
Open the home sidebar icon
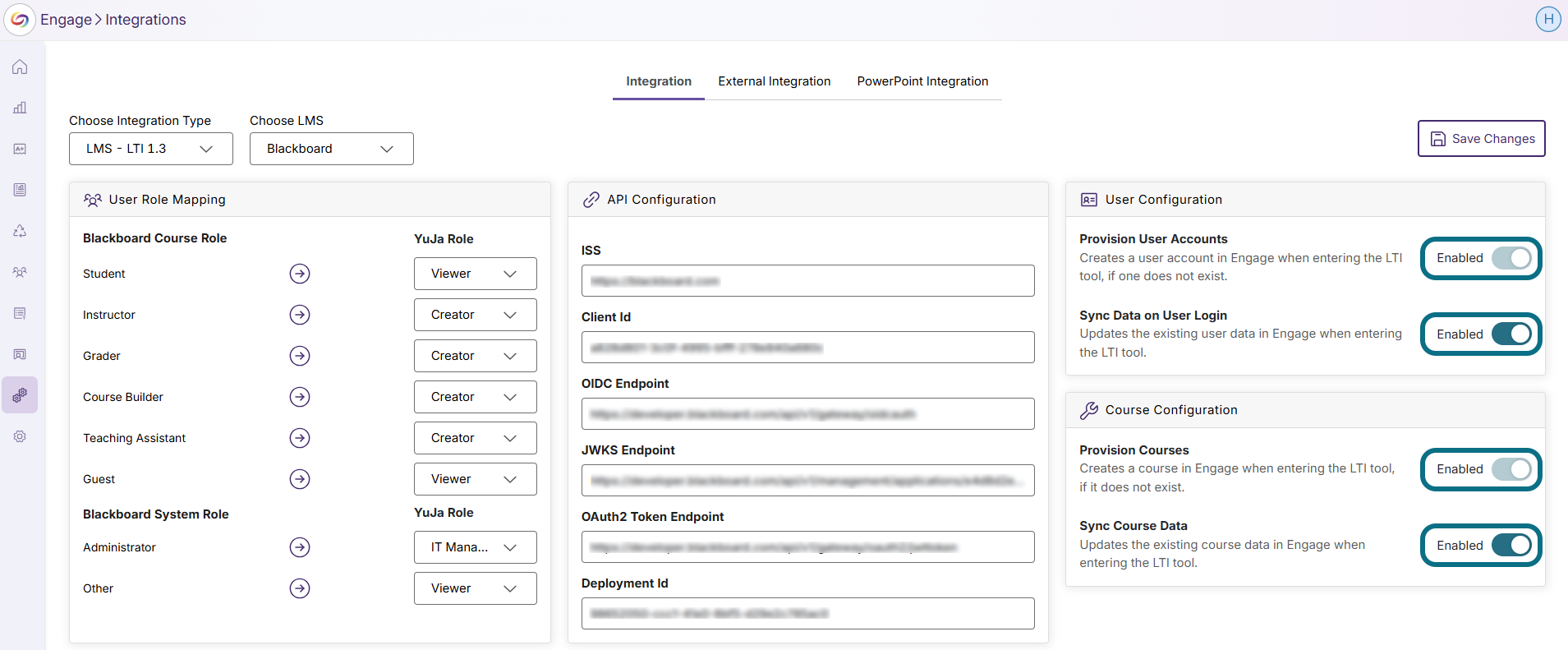[x=20, y=67]
